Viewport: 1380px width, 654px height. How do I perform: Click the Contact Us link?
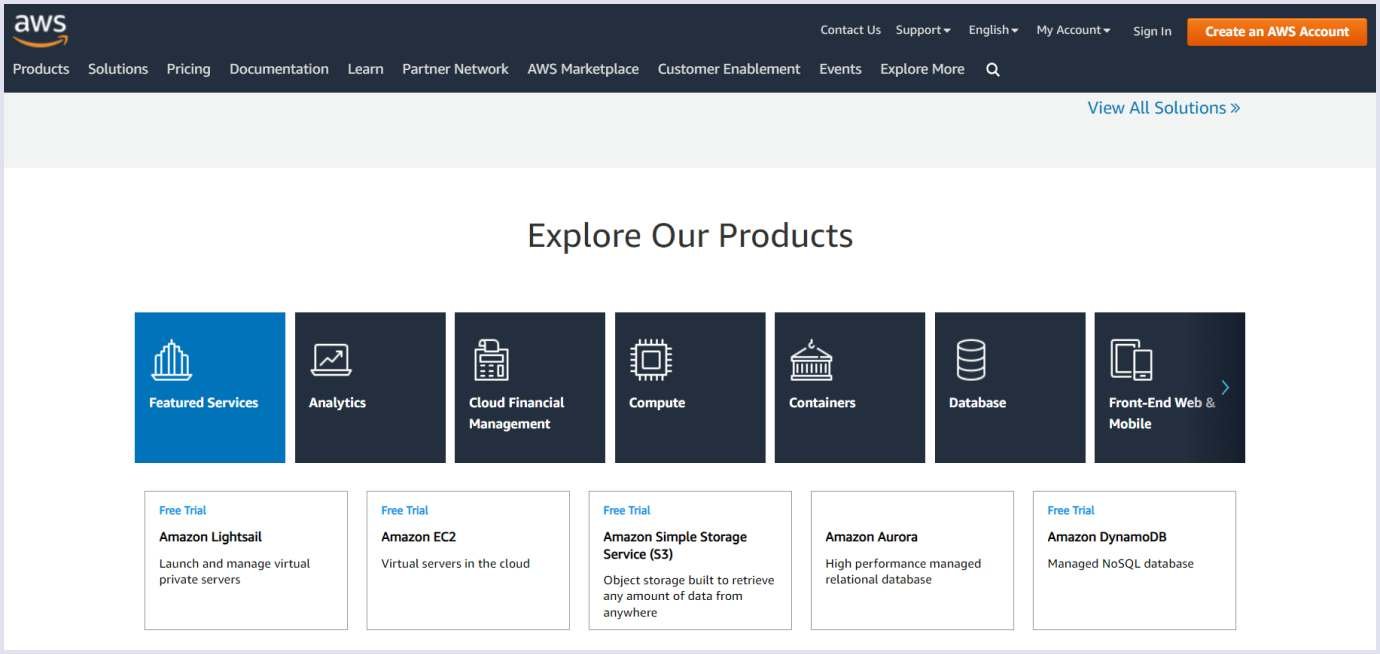coord(850,30)
